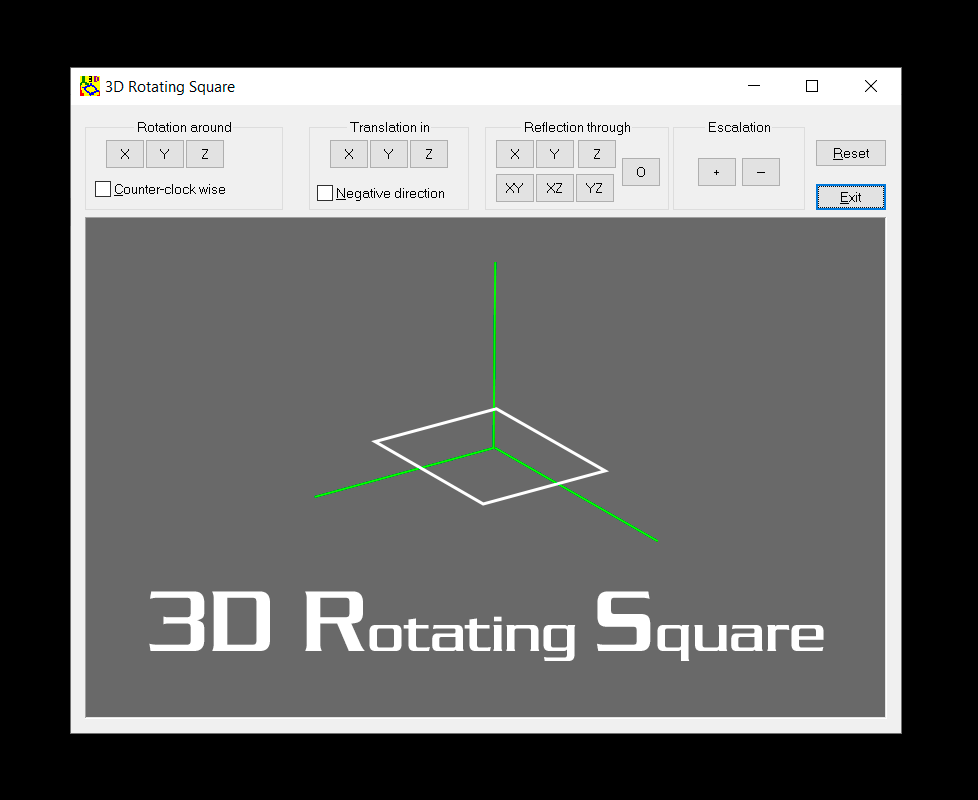Rotate around the X axis

tap(125, 154)
